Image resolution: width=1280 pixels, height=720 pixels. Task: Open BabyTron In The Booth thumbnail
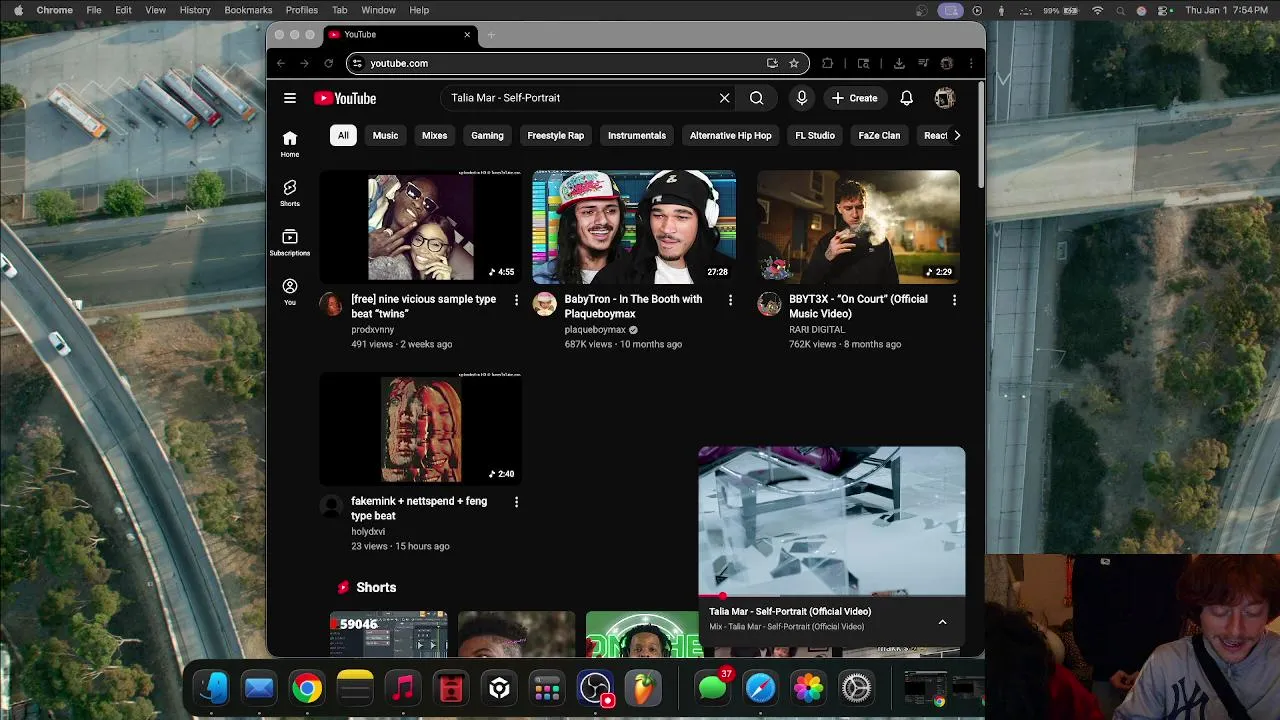634,226
